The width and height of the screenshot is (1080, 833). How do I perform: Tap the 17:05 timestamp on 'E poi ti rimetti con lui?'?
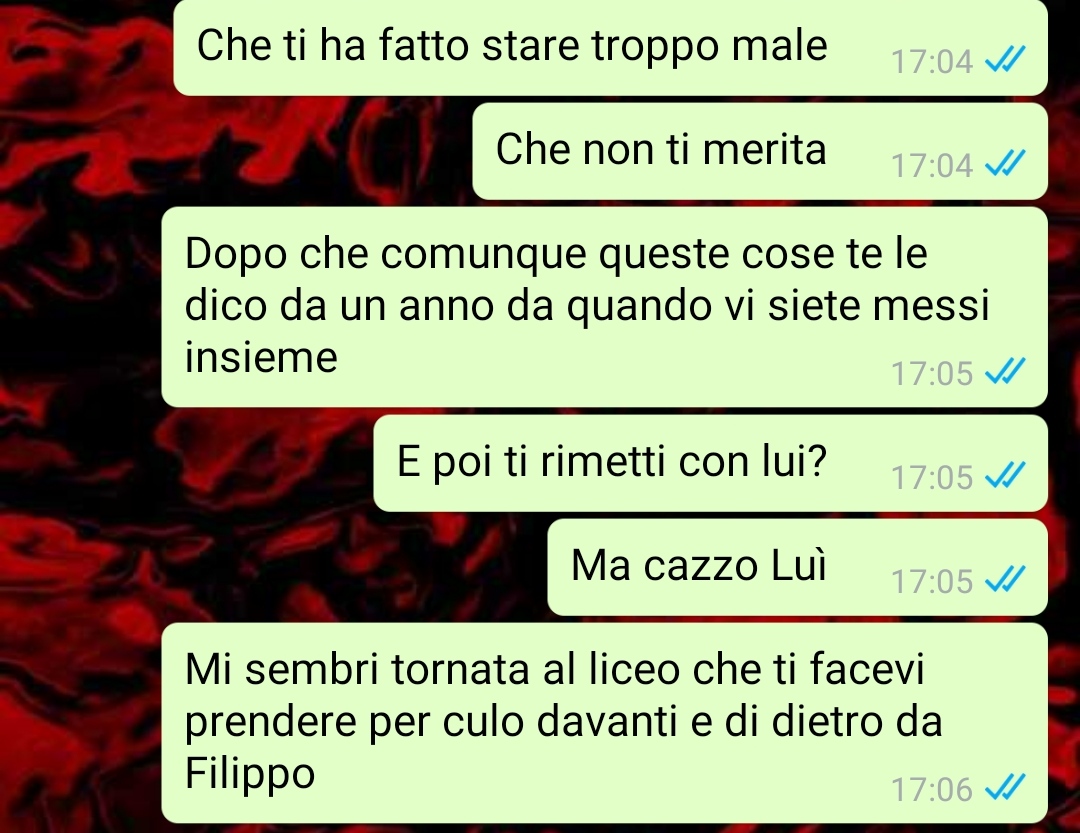point(932,477)
